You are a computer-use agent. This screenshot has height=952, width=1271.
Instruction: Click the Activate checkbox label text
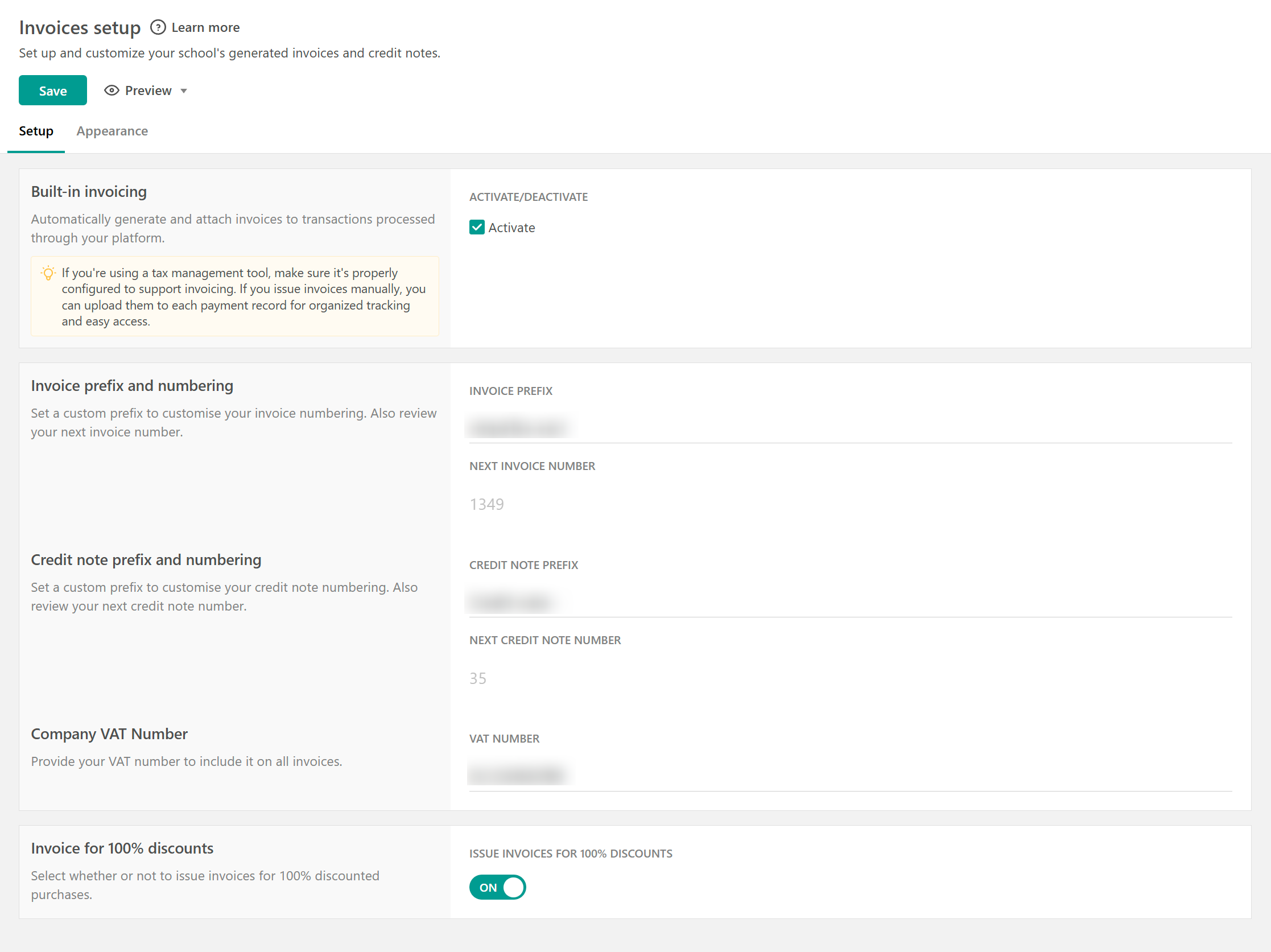tap(511, 228)
